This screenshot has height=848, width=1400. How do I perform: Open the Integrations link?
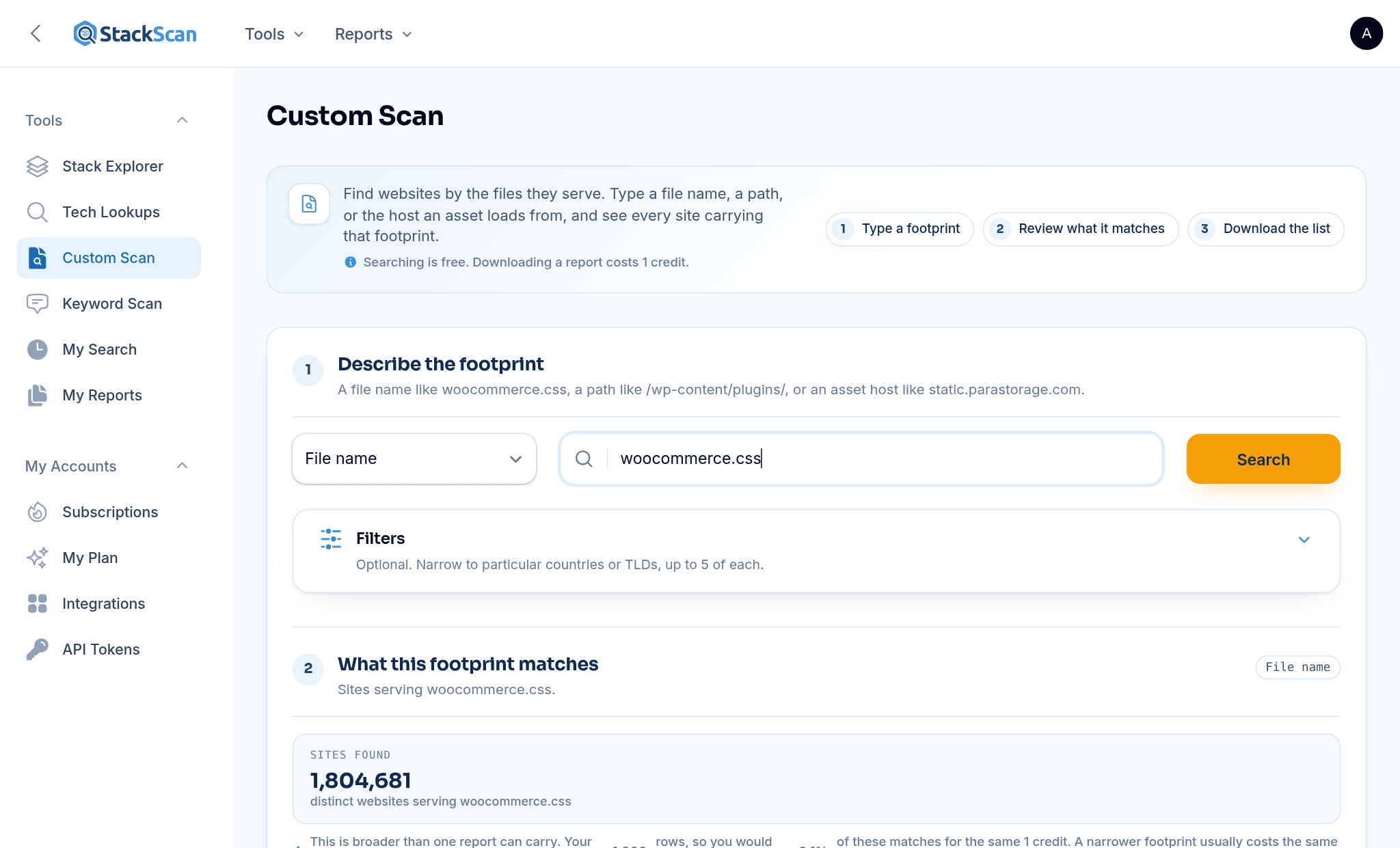click(109, 603)
